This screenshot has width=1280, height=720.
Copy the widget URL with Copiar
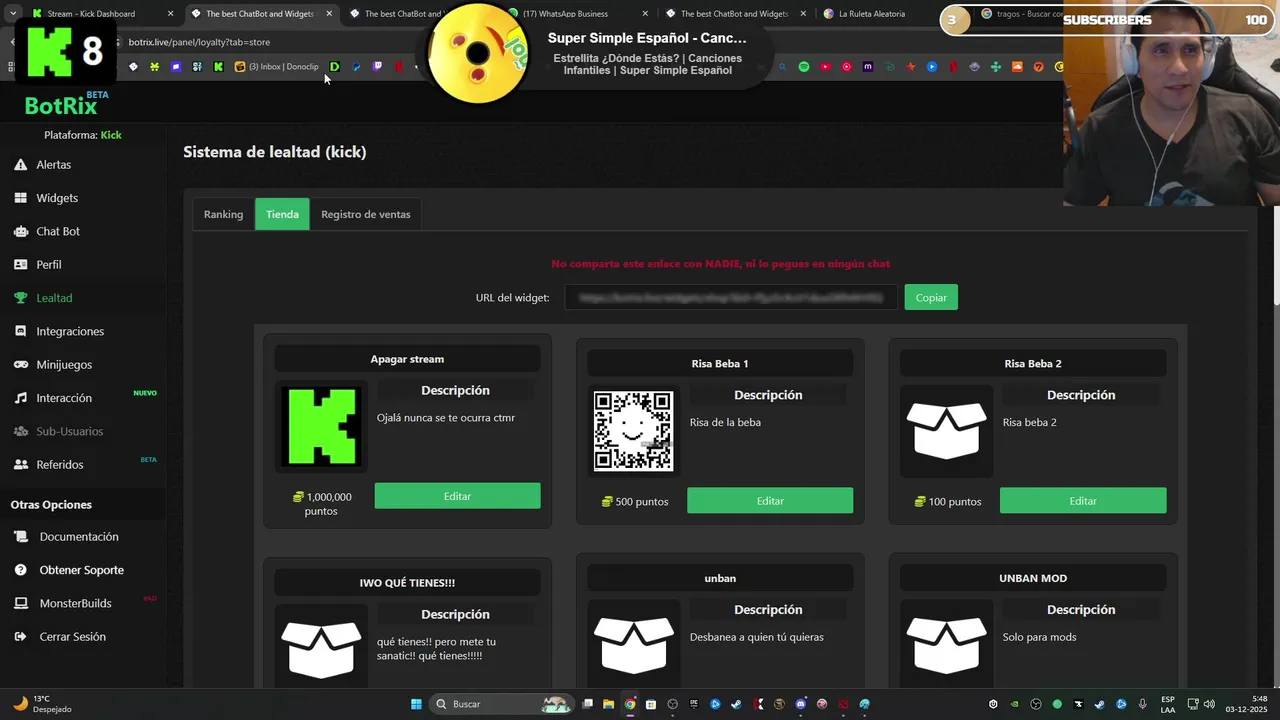point(931,297)
